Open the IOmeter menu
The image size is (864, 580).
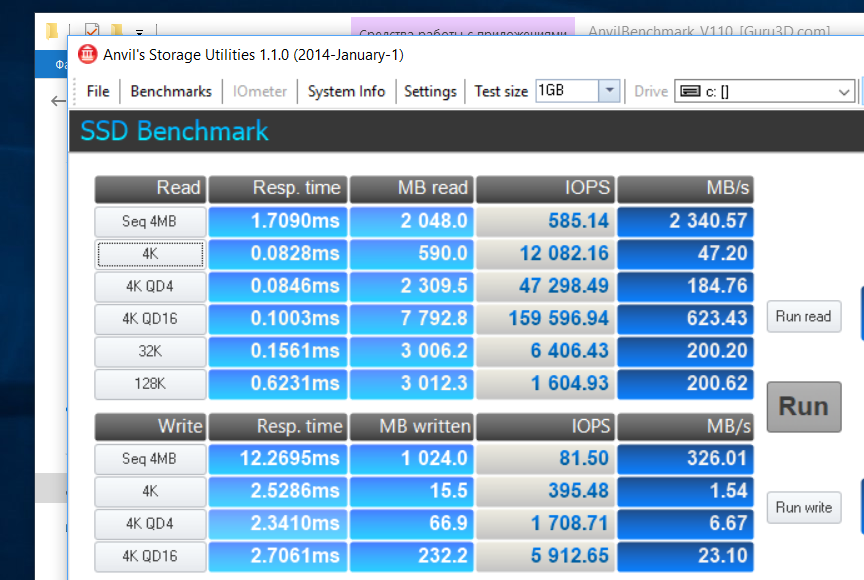point(260,91)
